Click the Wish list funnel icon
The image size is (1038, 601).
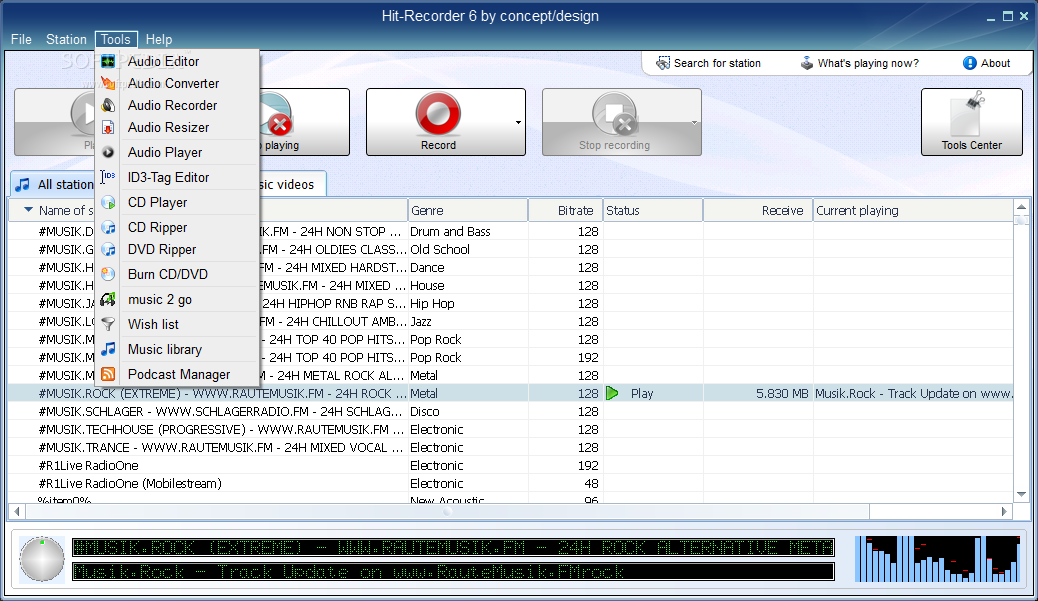click(x=108, y=324)
